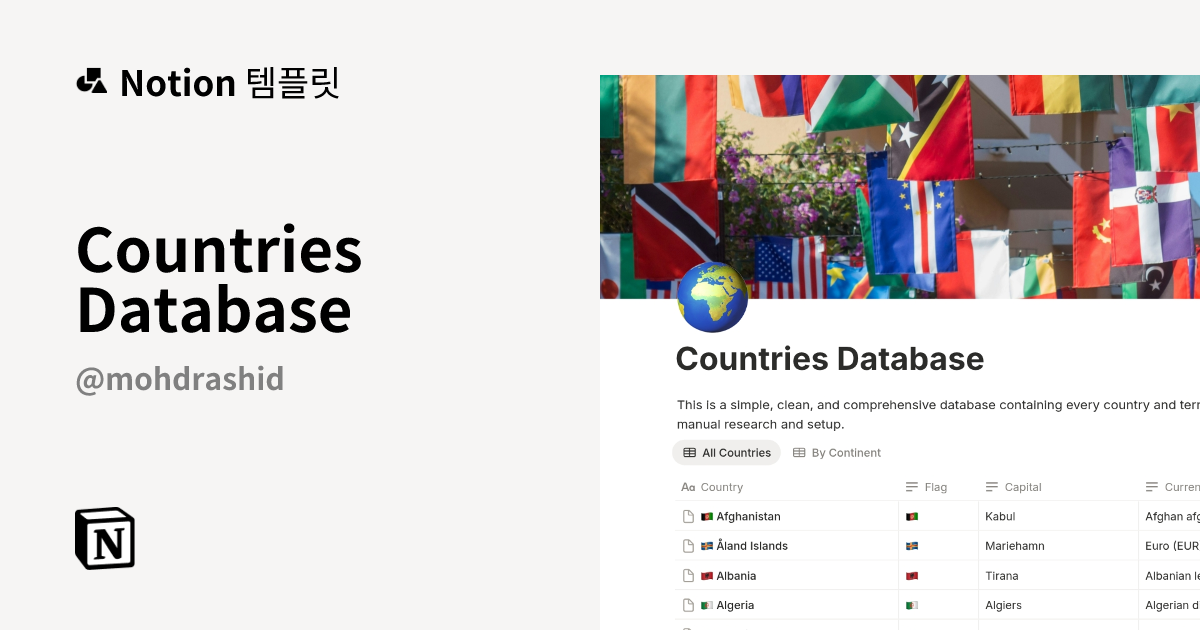Viewport: 1200px width, 630px height.
Task: Click the text-property icon in Capital header
Action: pyautogui.click(x=992, y=487)
